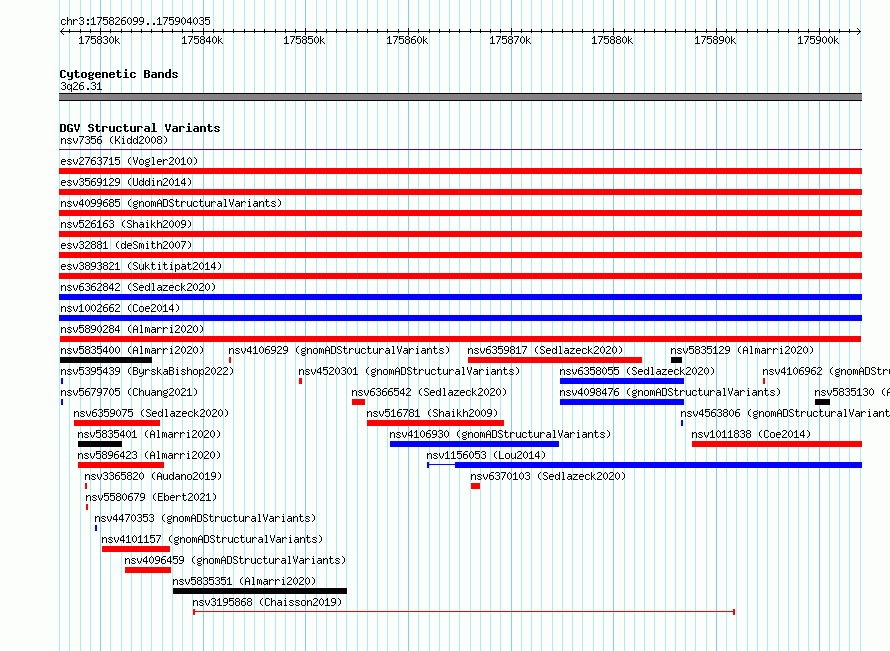890x651 pixels.
Task: Open nsv5679705 (Chuang2021) label
Action: click(x=129, y=392)
